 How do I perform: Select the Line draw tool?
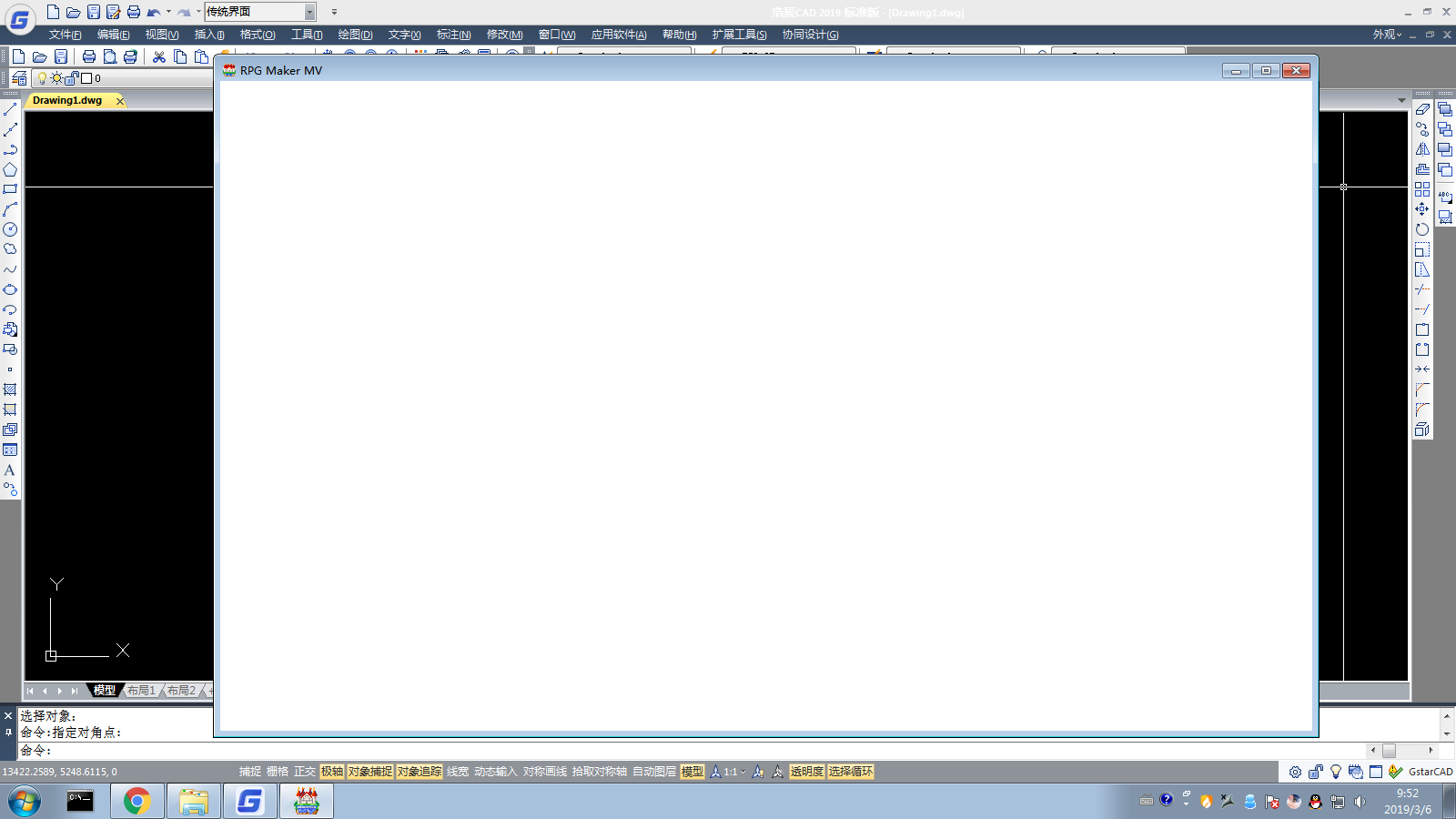pos(10,109)
